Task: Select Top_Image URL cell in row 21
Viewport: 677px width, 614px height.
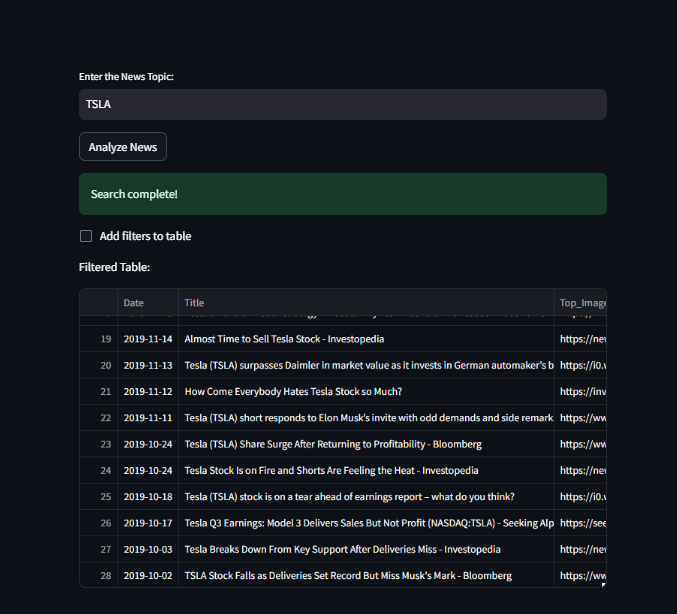Action: 580,392
